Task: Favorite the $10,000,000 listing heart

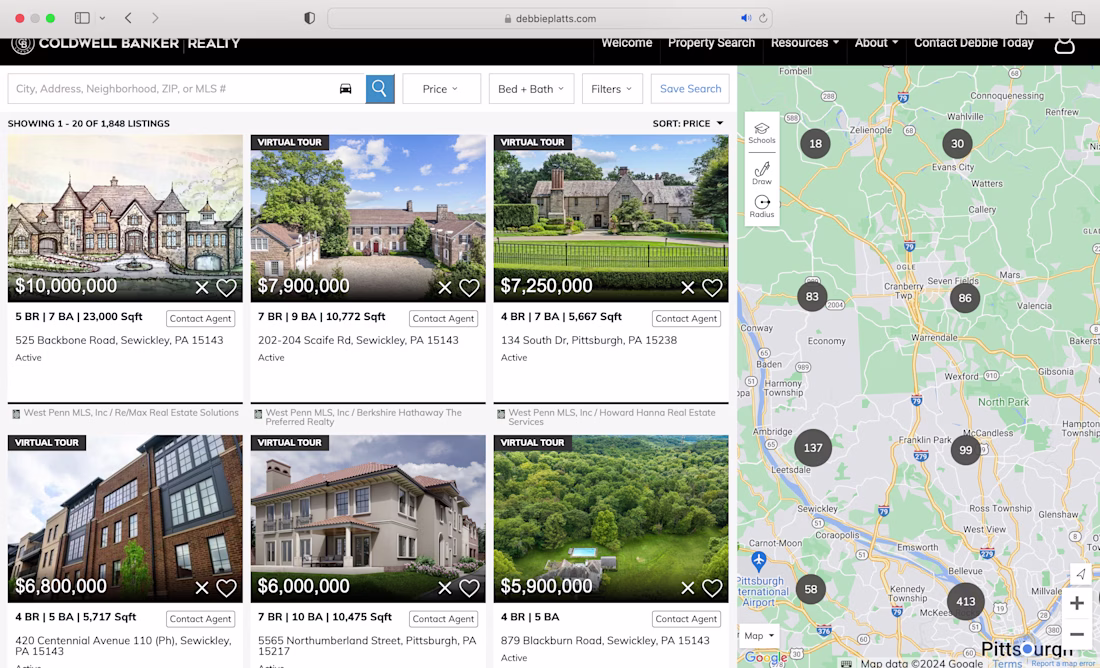Action: click(x=226, y=288)
